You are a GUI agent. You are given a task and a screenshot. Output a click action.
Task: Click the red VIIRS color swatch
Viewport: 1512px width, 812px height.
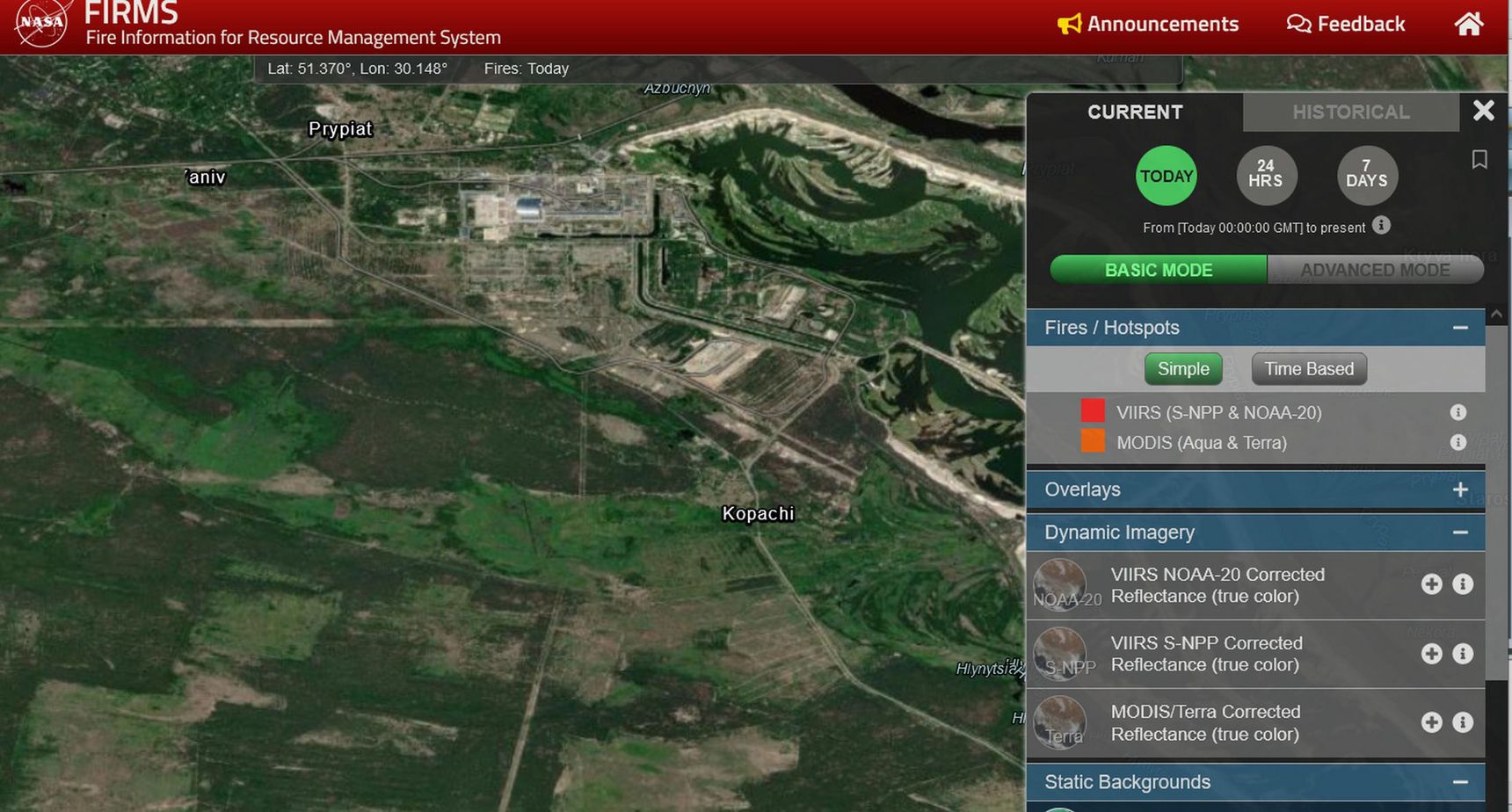pyautogui.click(x=1093, y=411)
